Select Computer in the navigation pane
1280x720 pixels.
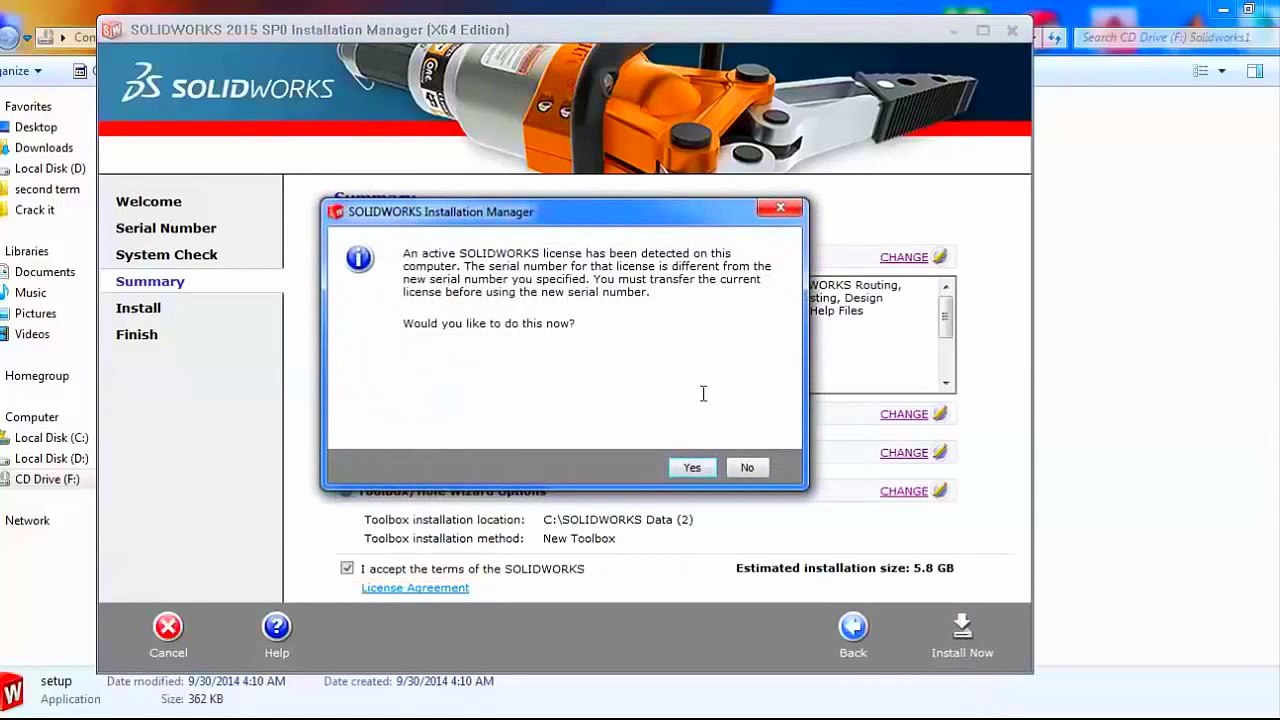pos(31,417)
